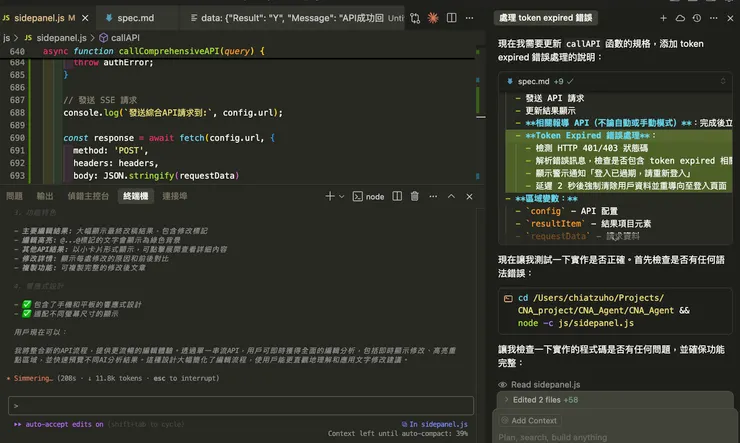Switch to the 連接埠 panel tab
Viewport: 740px width, 443px height.
pyautogui.click(x=175, y=196)
